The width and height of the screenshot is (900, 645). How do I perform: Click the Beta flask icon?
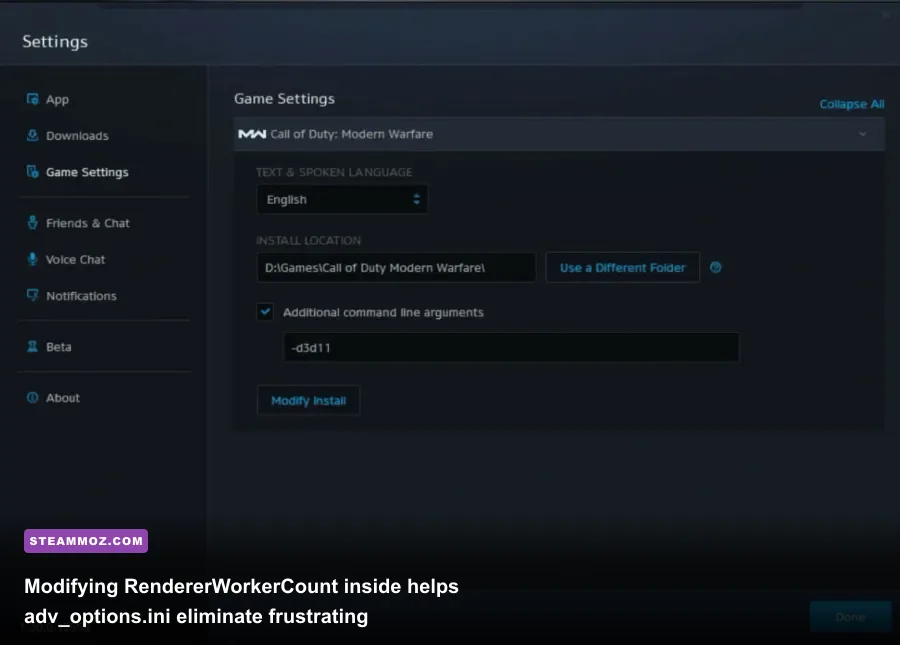pyautogui.click(x=32, y=347)
